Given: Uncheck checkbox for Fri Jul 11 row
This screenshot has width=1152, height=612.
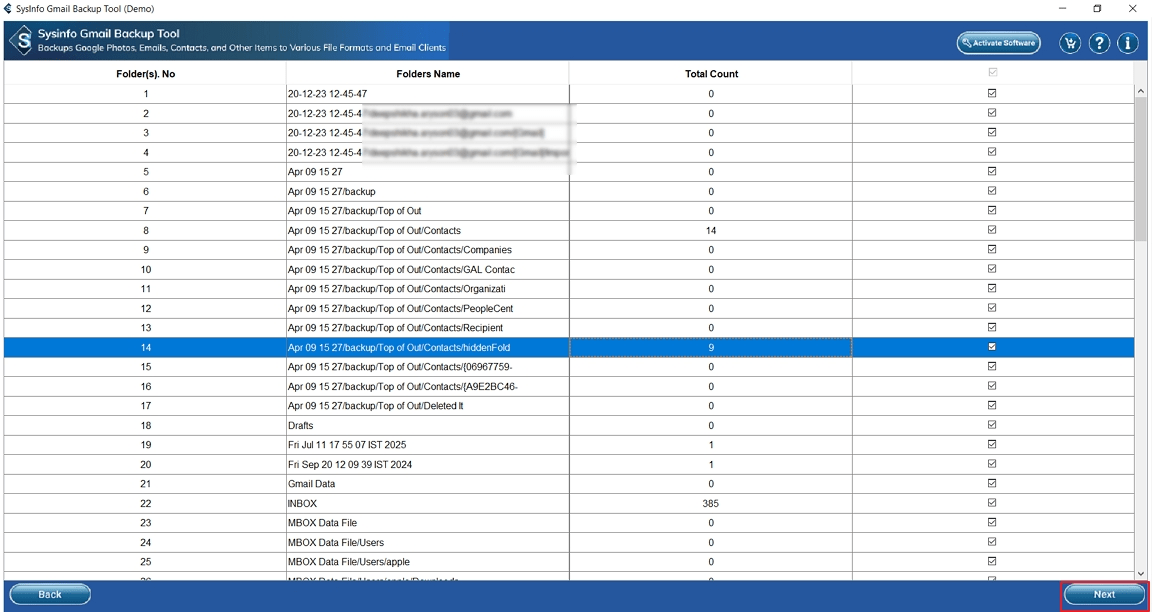Looking at the screenshot, I should (992, 444).
